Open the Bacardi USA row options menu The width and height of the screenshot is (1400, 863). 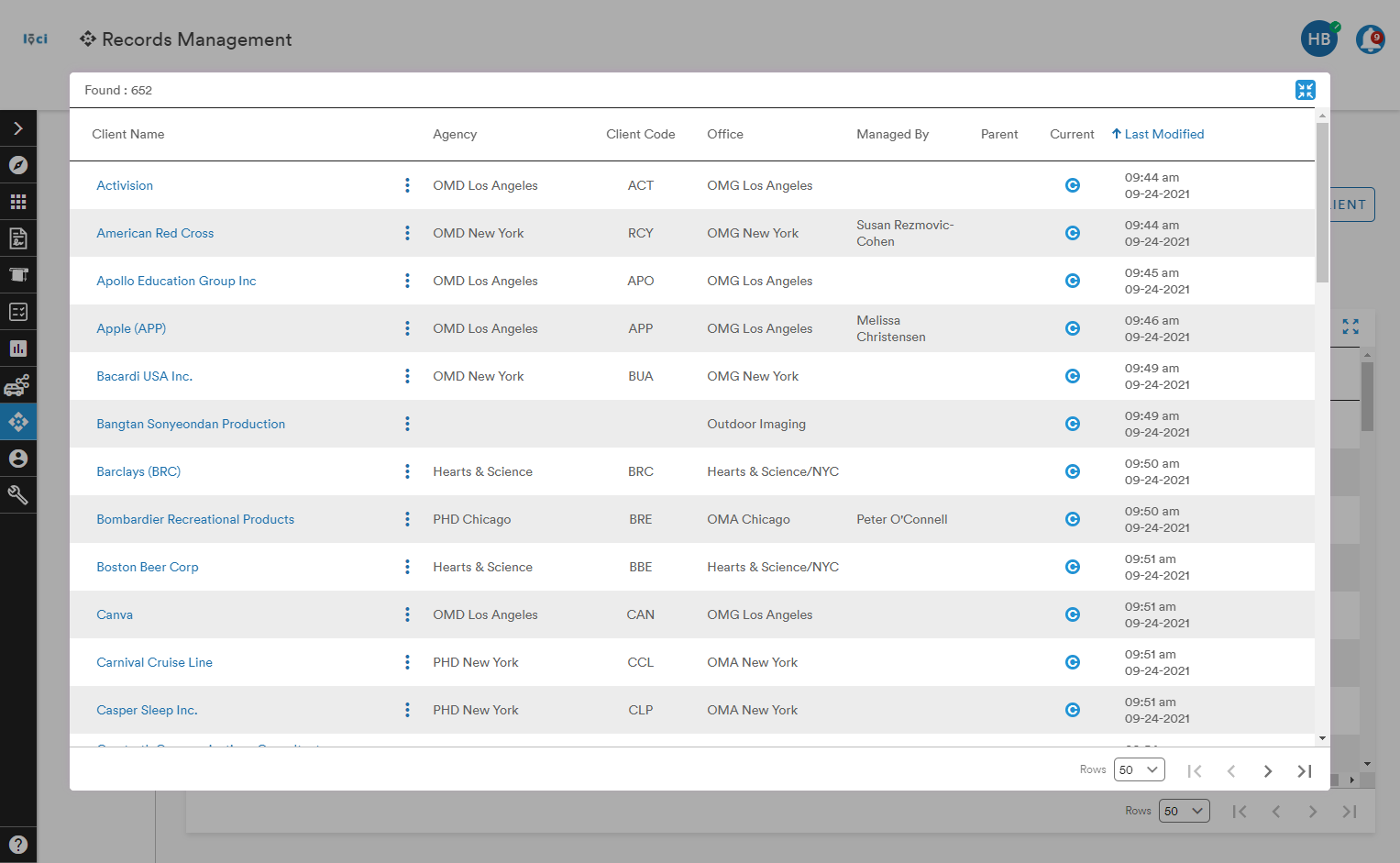pos(407,376)
